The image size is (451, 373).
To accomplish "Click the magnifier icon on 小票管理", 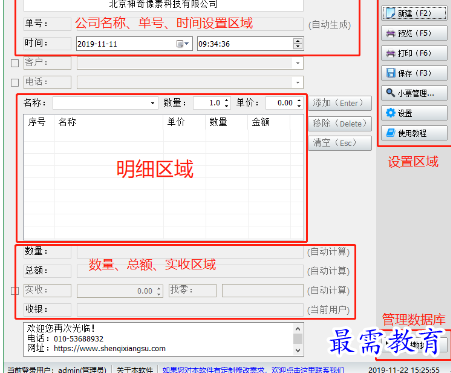I will pyautogui.click(x=390, y=93).
